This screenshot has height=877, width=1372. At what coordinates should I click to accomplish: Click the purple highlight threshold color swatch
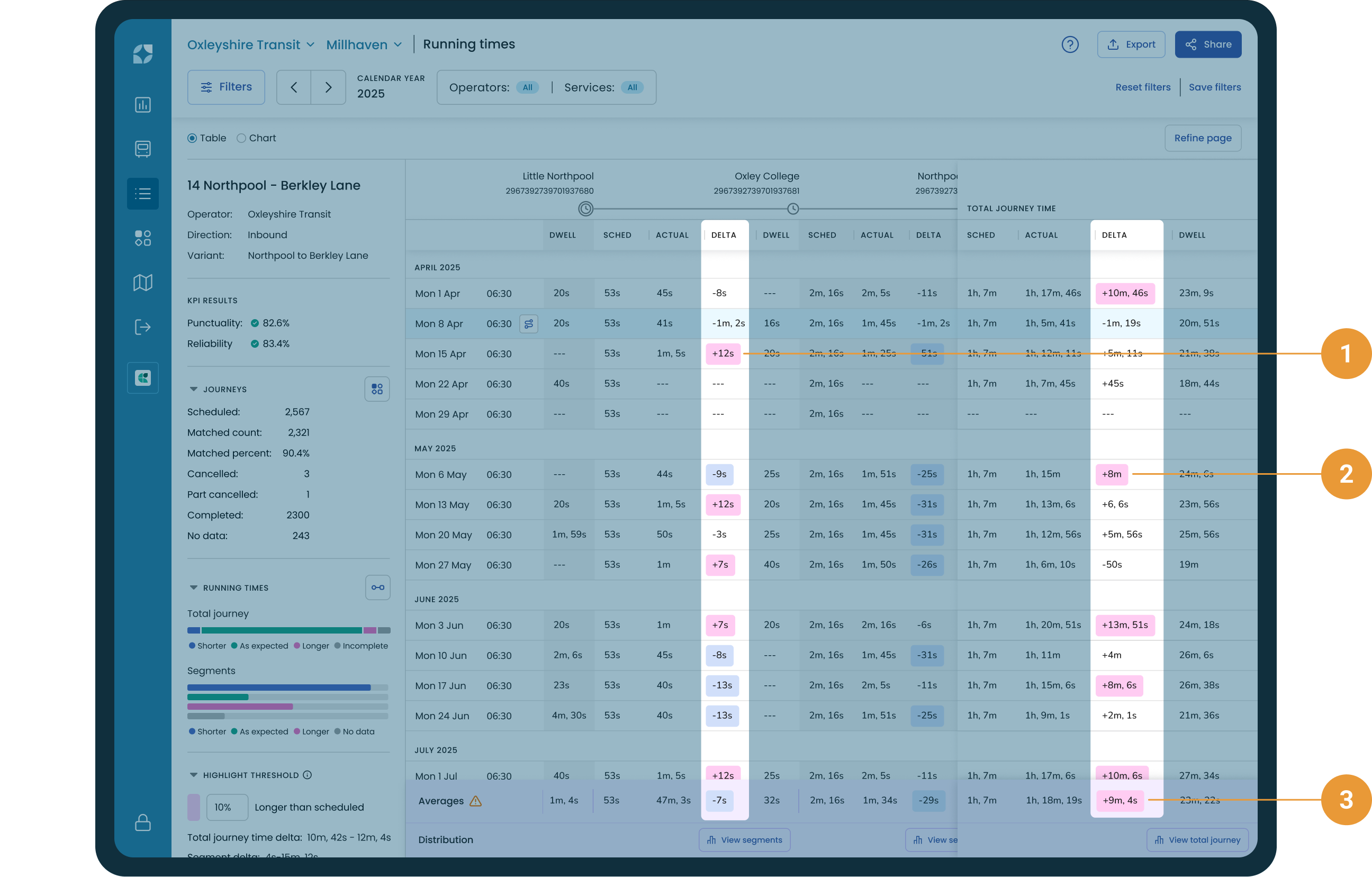(194, 807)
